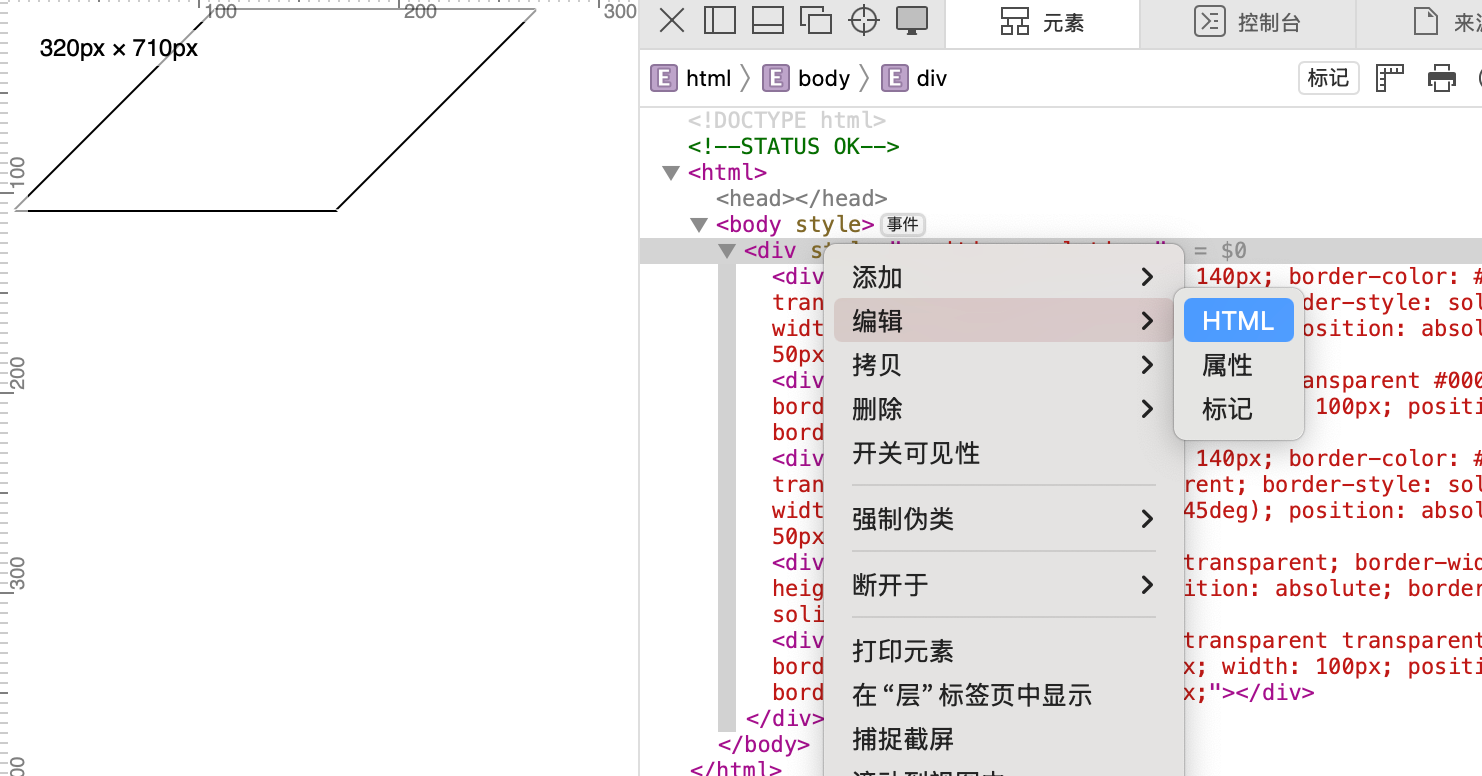Choose 开关可见性 from context menu

coord(1003,453)
